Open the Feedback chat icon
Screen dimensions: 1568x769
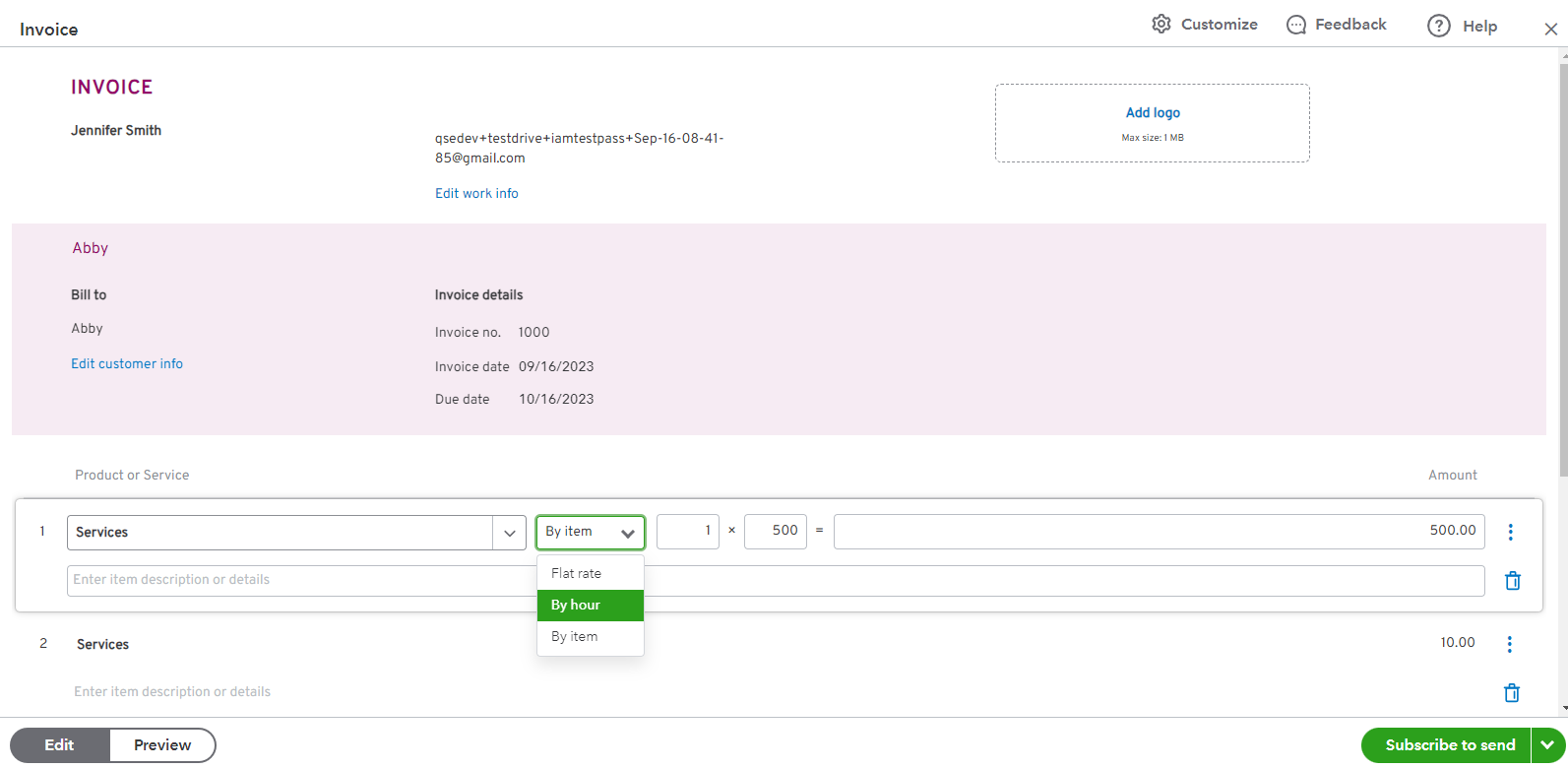[1296, 25]
